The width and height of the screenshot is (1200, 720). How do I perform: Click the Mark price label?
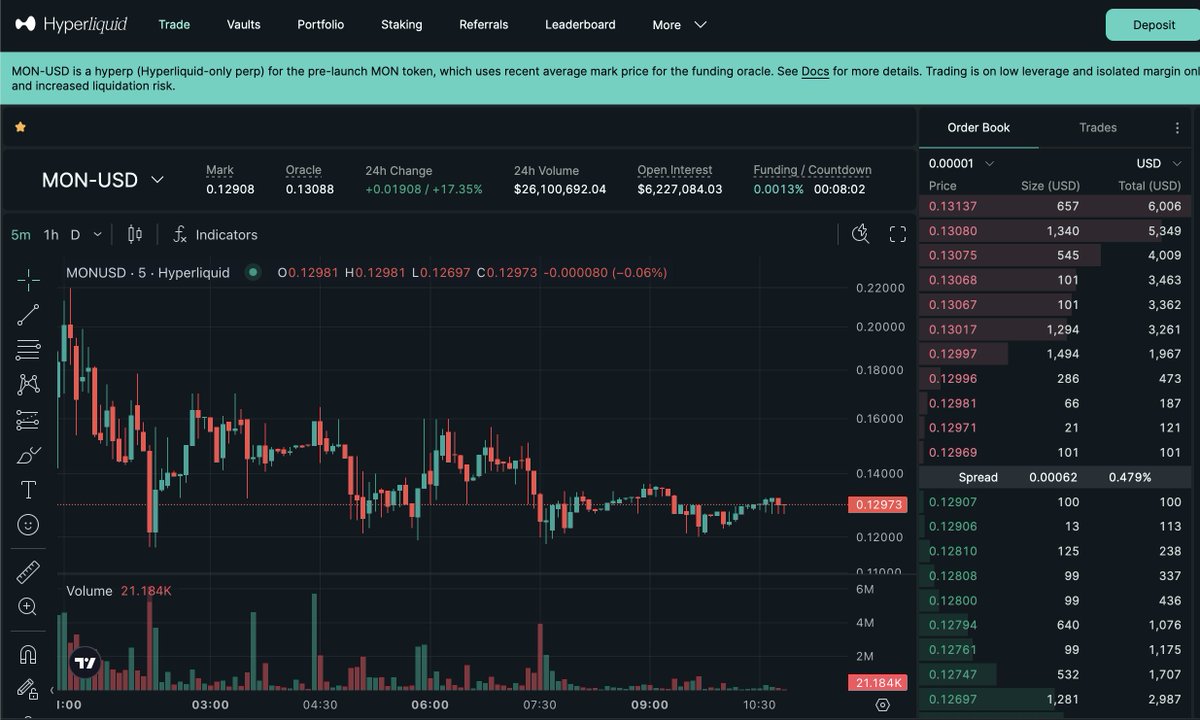tap(220, 170)
